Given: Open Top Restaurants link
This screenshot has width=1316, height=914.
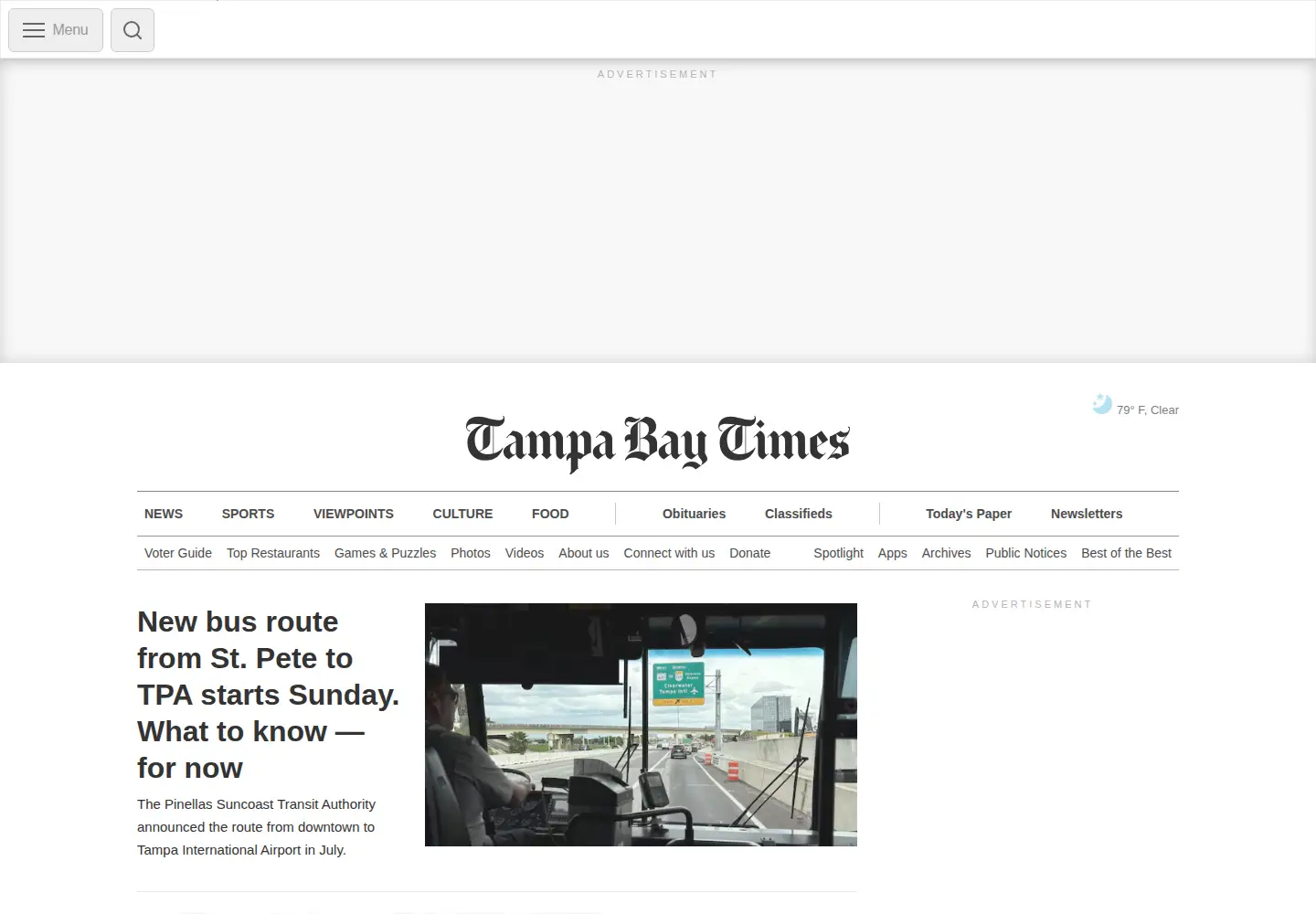Looking at the screenshot, I should 273,553.
